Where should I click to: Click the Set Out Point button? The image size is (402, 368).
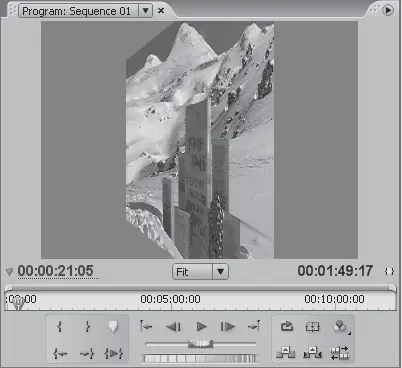point(87,326)
